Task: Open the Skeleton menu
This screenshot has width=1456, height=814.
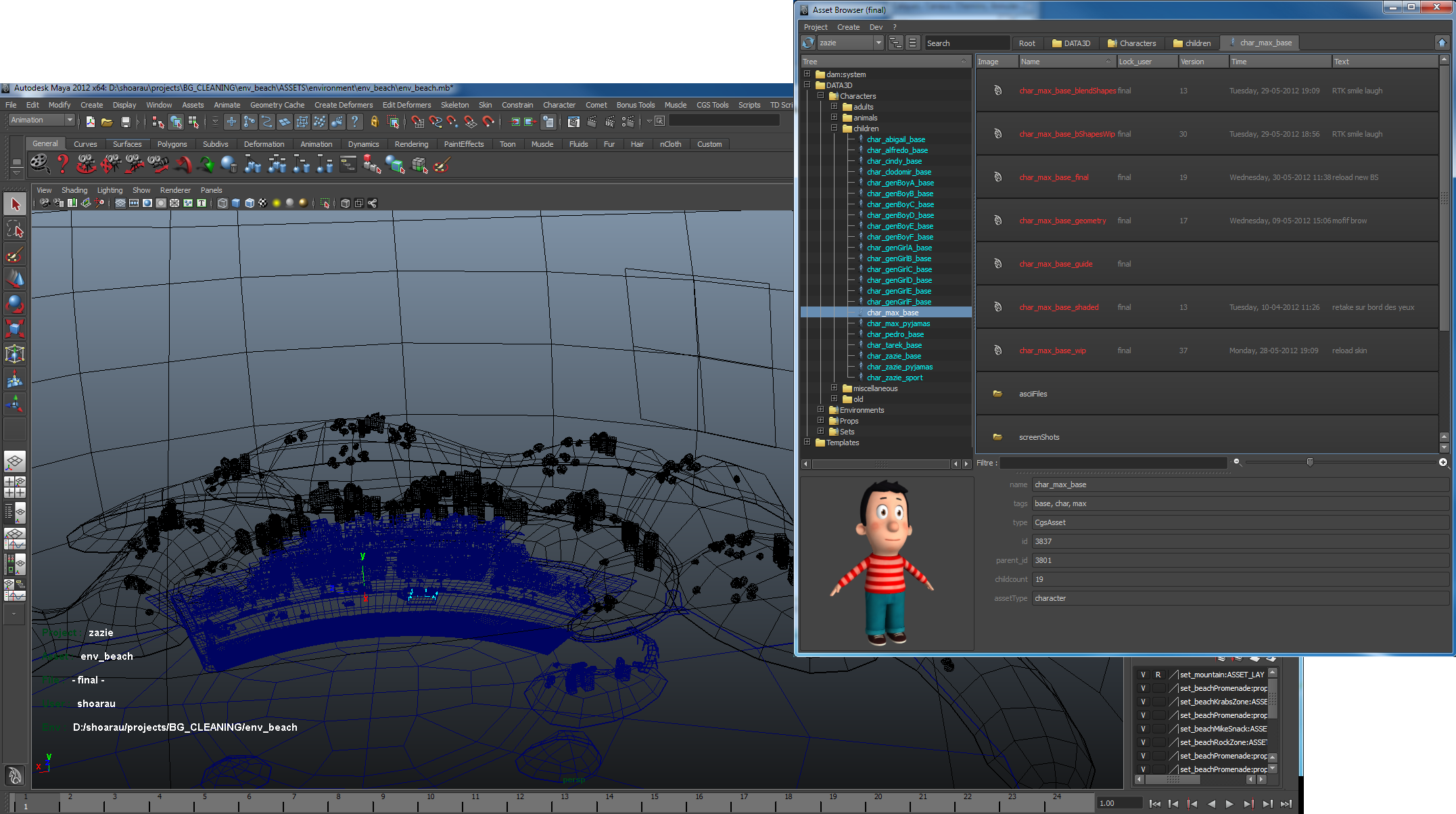Action: [x=454, y=105]
